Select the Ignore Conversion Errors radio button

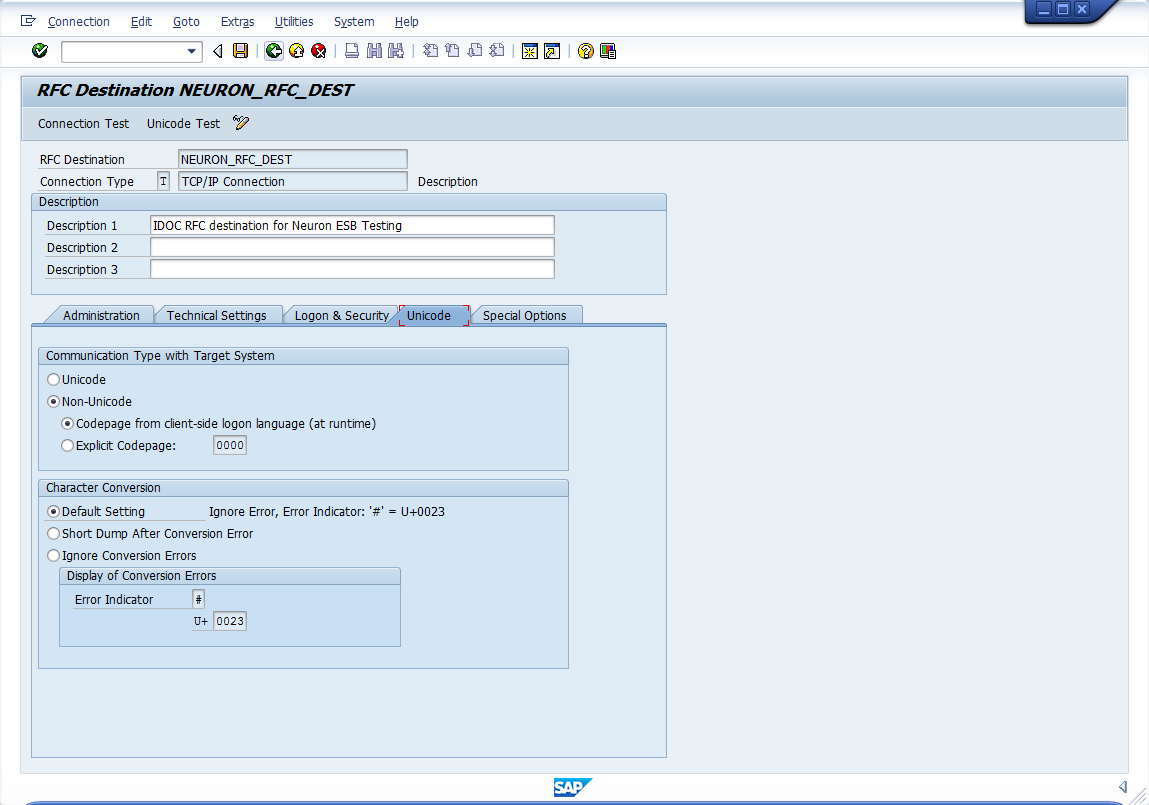pos(53,555)
